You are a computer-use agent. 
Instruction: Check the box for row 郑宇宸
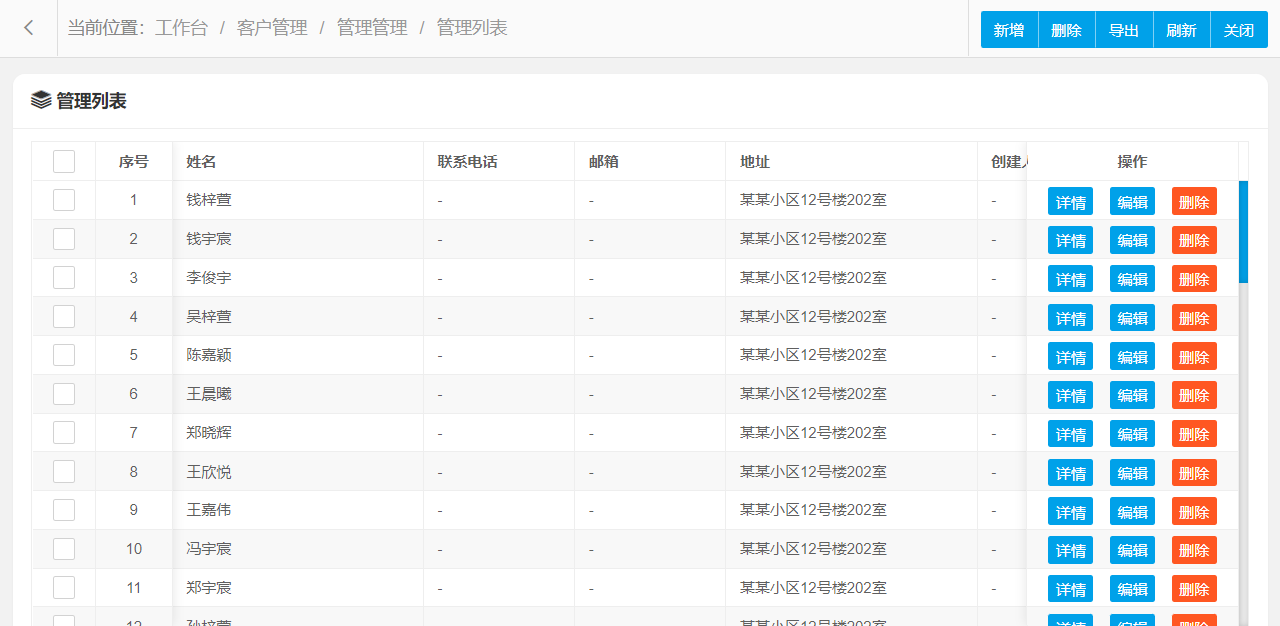point(64,587)
